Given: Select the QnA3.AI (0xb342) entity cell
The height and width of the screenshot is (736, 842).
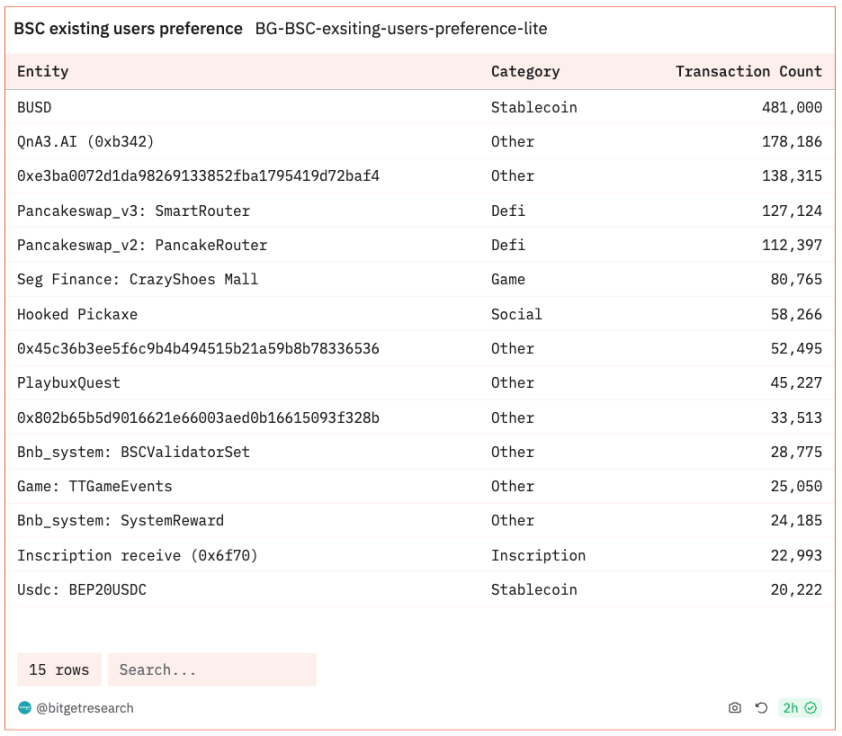Looking at the screenshot, I should [85, 142].
